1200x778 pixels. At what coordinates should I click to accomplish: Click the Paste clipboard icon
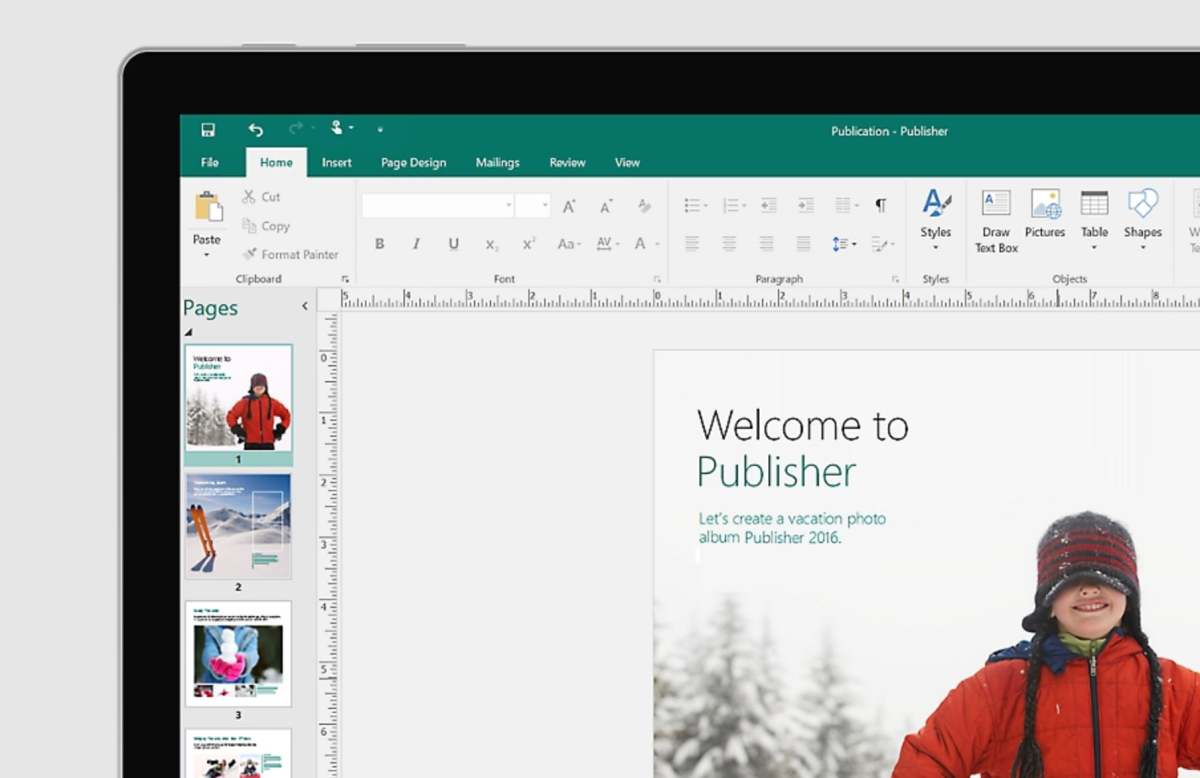point(208,207)
